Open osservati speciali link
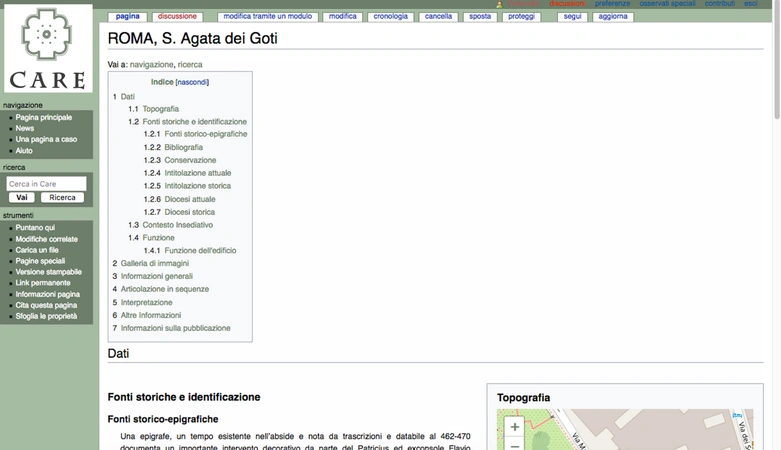The height and width of the screenshot is (450, 781). tap(667, 4)
